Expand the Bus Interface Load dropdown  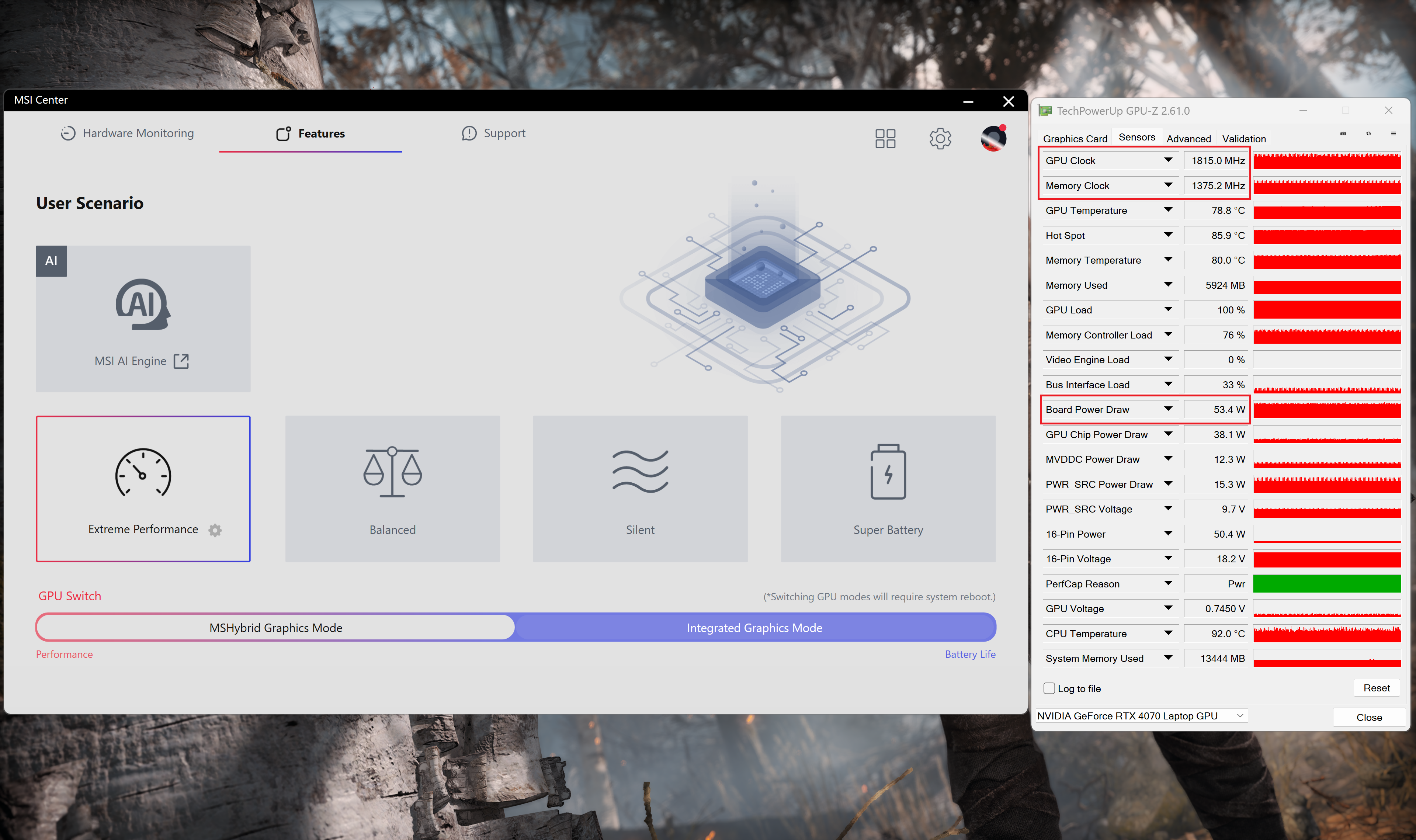1168,384
